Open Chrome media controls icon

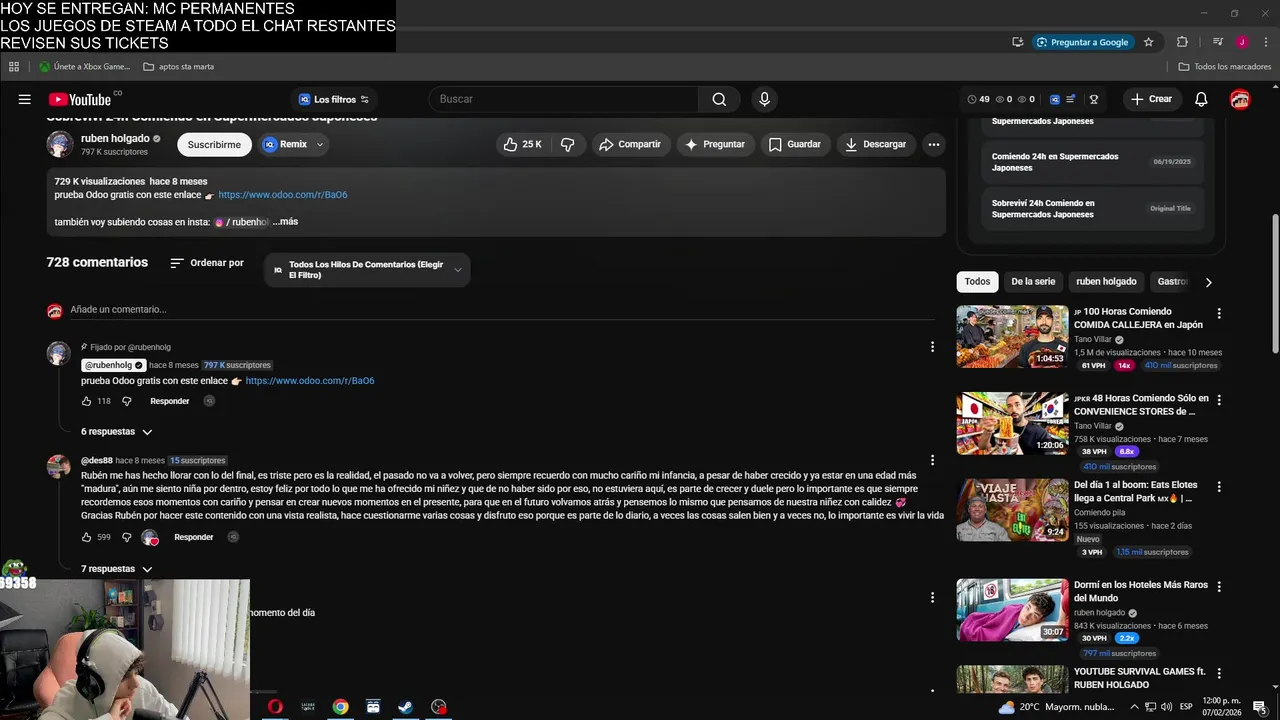(x=1218, y=42)
